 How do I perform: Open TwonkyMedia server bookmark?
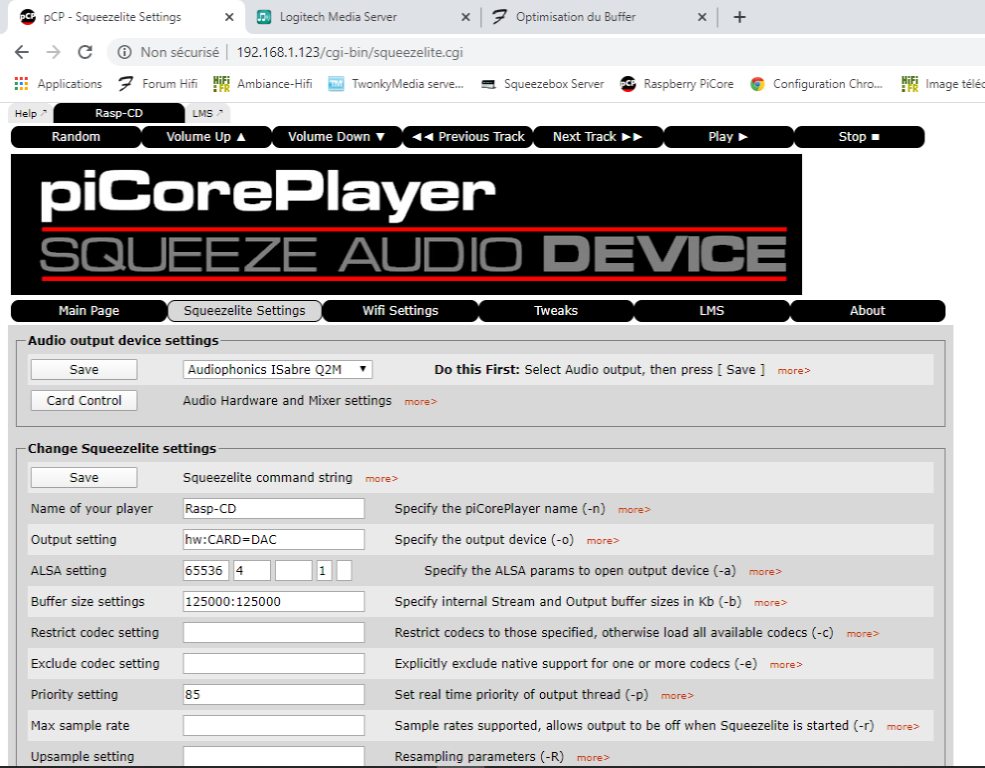(x=396, y=84)
